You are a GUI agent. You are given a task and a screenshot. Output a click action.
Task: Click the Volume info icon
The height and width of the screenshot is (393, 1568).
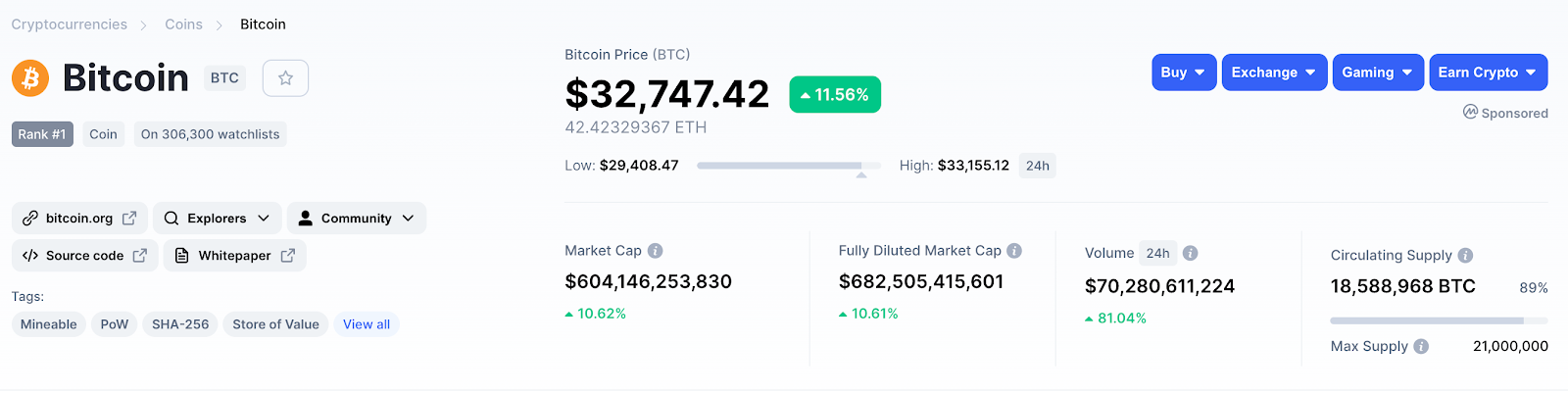click(1191, 253)
